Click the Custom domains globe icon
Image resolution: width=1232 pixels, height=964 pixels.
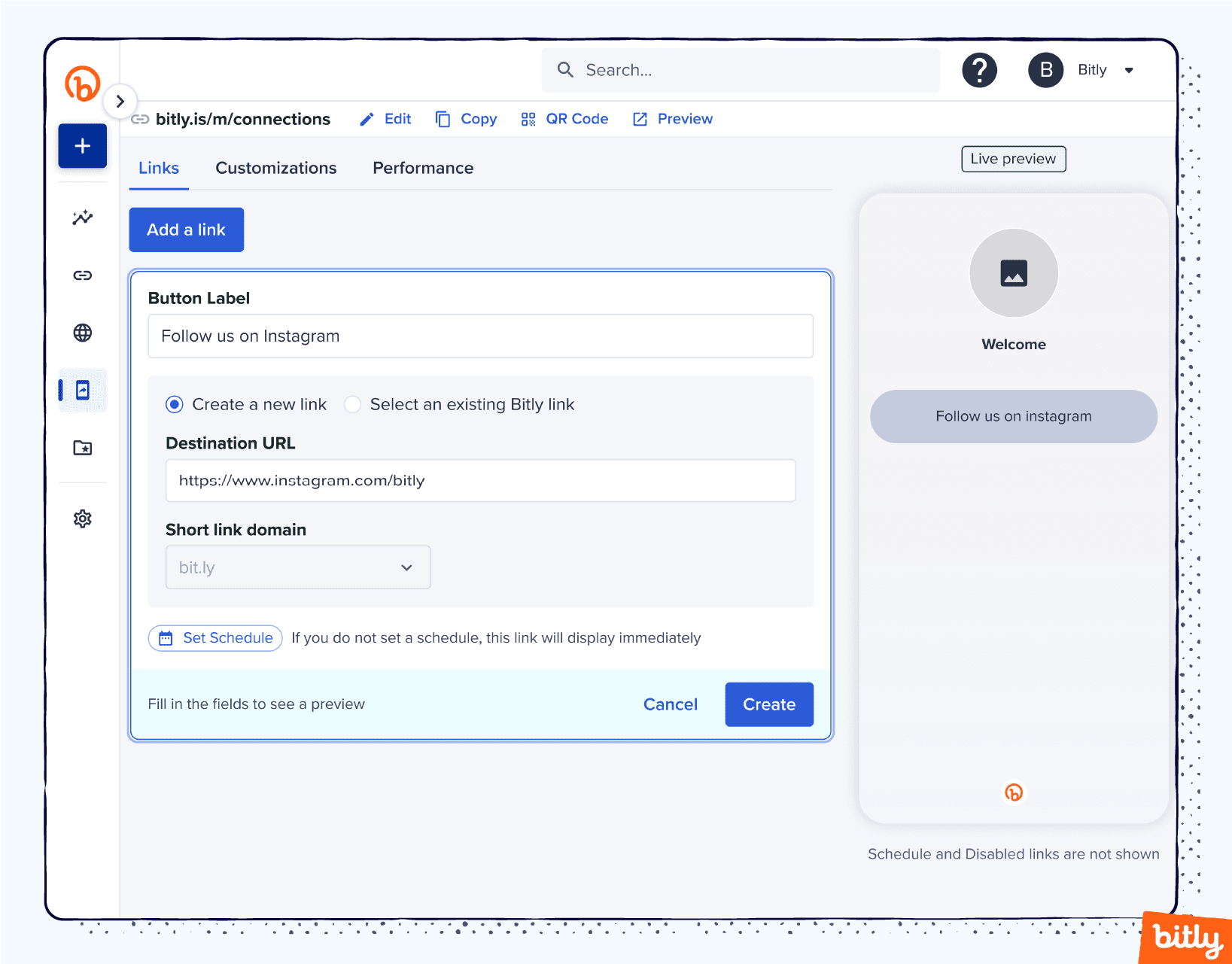[82, 332]
